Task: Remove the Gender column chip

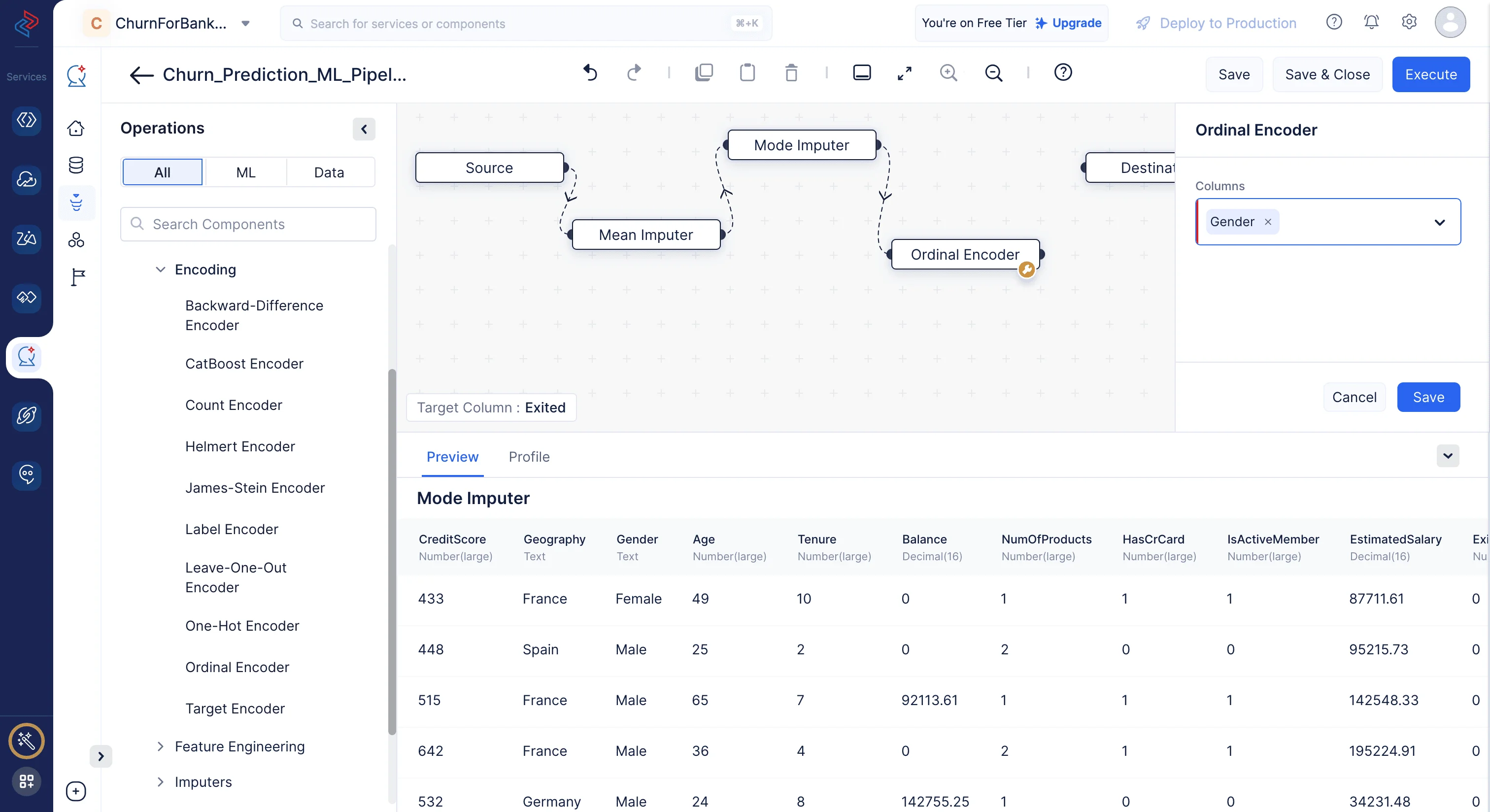Action: (1267, 222)
